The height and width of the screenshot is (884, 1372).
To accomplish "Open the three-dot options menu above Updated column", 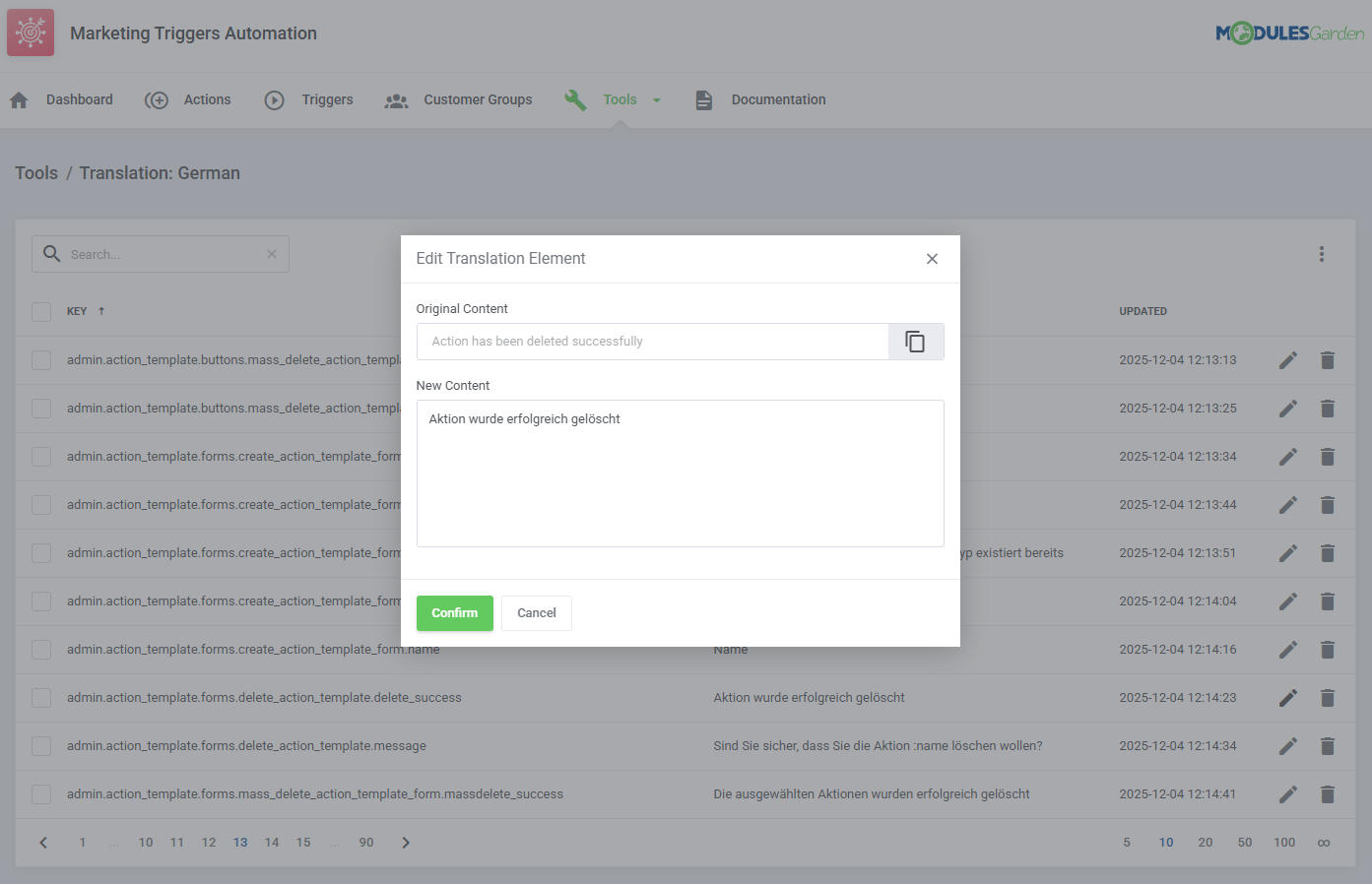I will coord(1321,253).
